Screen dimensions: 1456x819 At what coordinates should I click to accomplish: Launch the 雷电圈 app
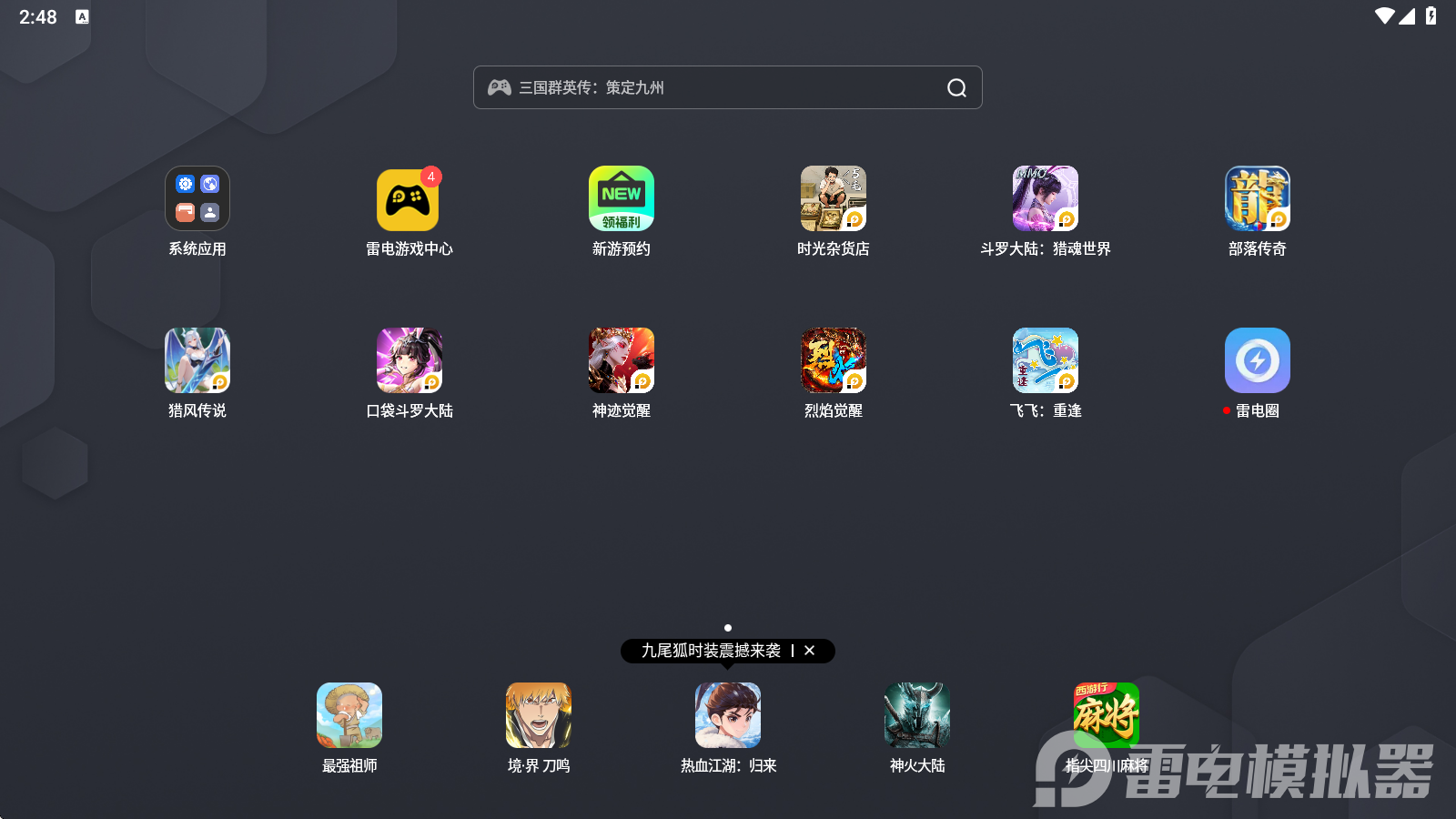tap(1258, 360)
